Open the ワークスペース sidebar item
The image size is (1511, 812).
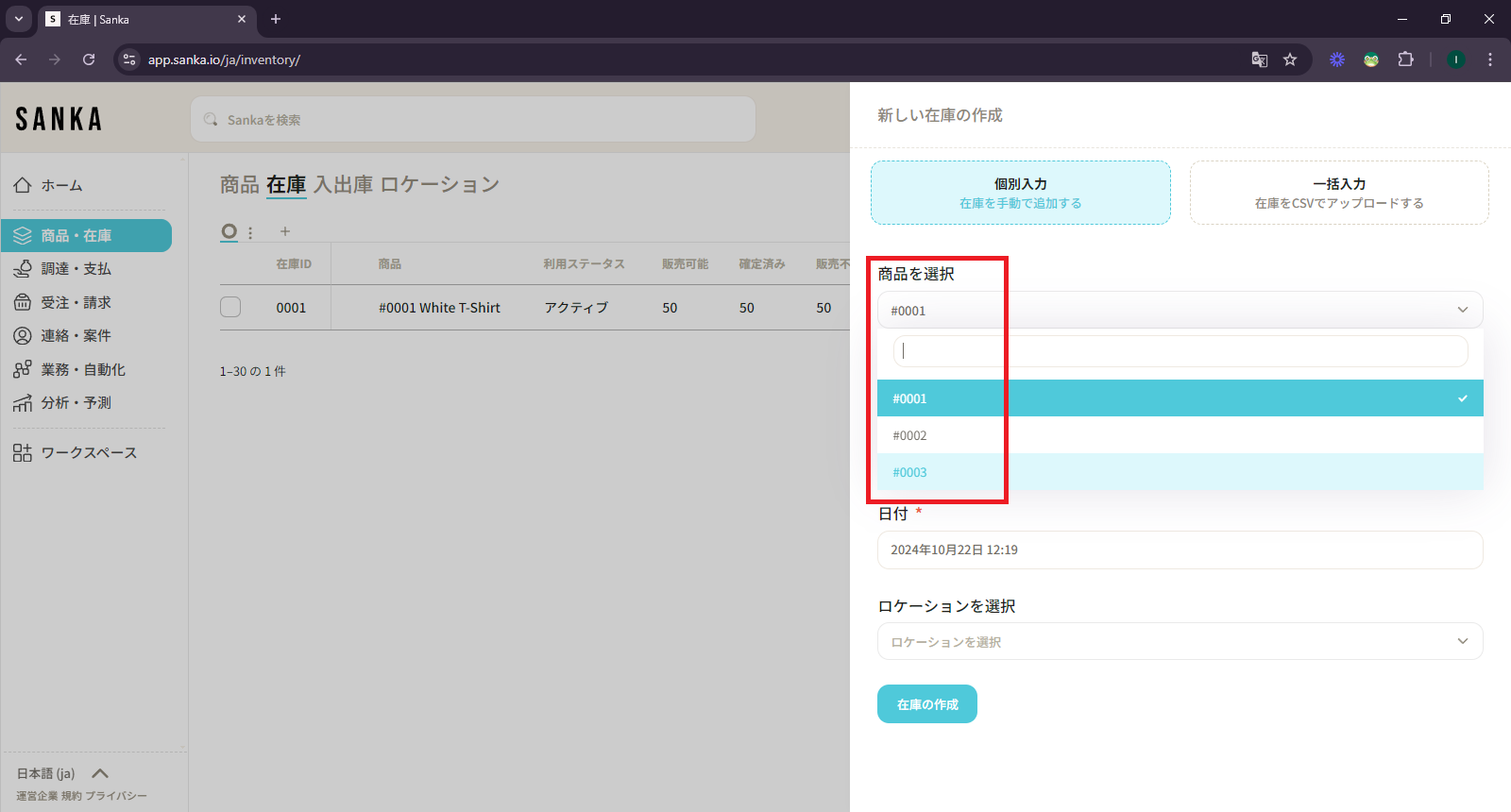pos(88,453)
